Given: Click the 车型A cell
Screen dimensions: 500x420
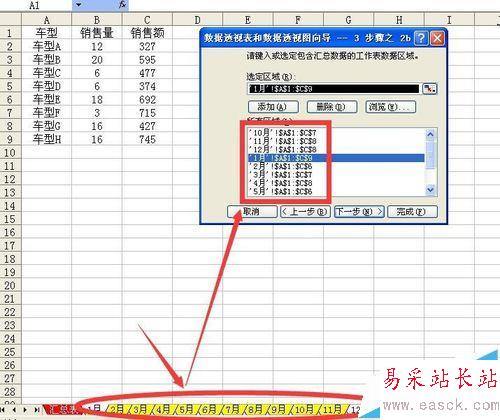Looking at the screenshot, I should coord(47,46).
